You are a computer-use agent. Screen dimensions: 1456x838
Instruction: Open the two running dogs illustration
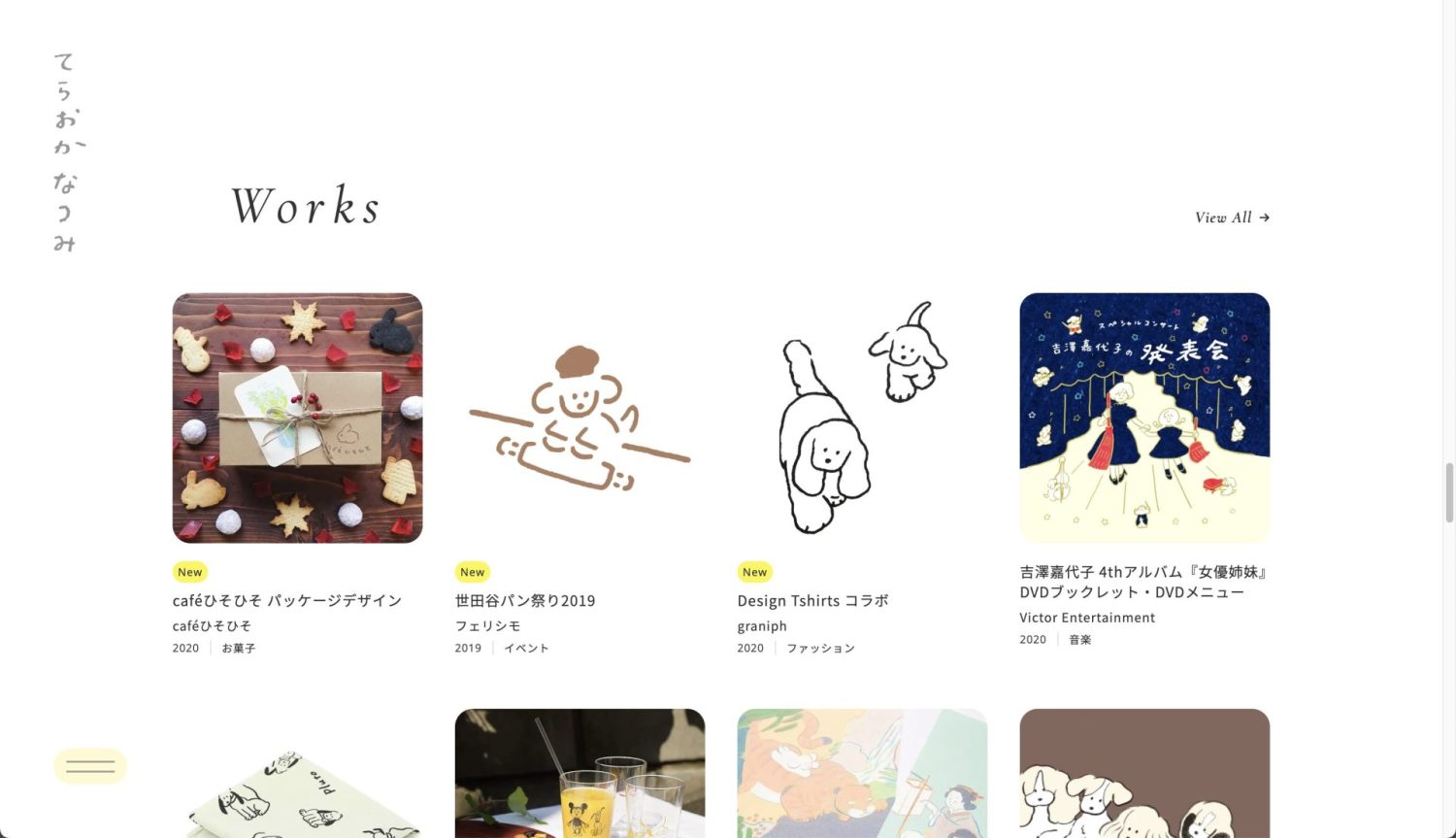pyautogui.click(x=862, y=418)
